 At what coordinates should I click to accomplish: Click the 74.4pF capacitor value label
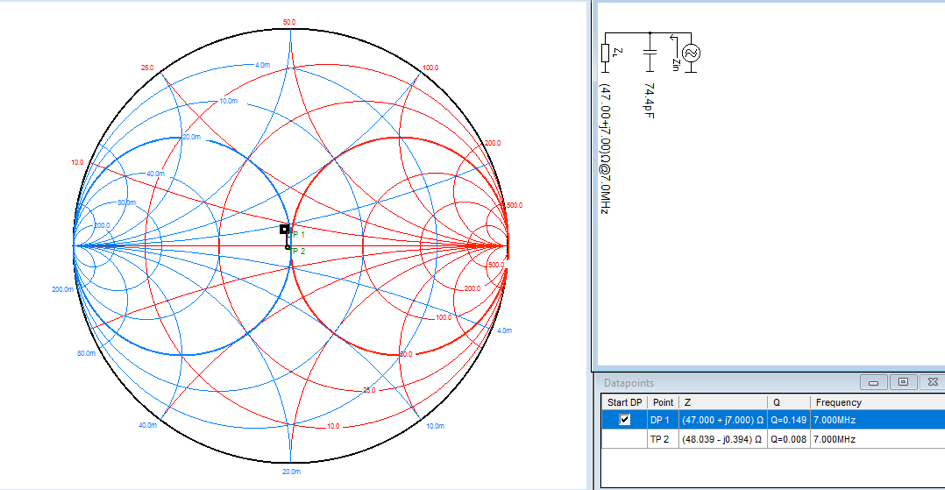coord(649,101)
